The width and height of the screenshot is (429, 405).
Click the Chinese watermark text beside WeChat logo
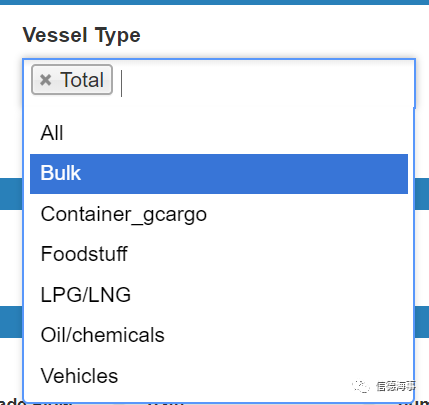(396, 386)
